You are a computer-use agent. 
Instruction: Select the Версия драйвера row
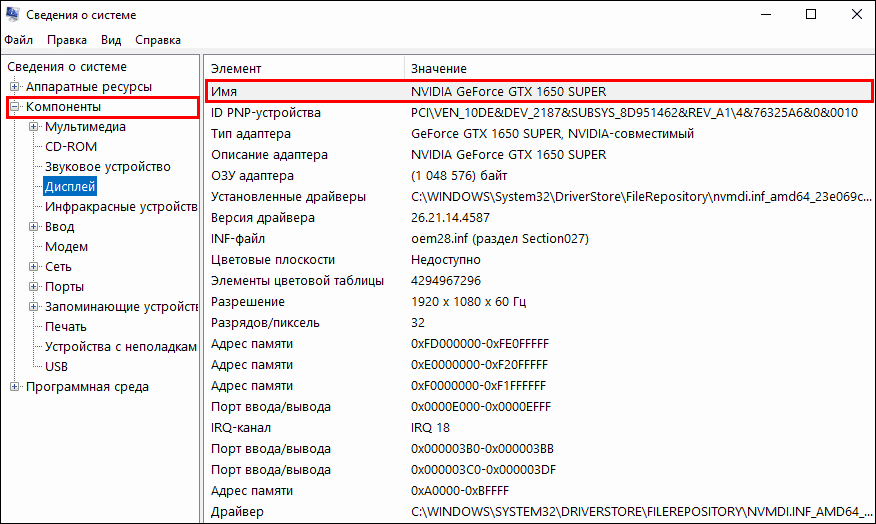coord(262,218)
